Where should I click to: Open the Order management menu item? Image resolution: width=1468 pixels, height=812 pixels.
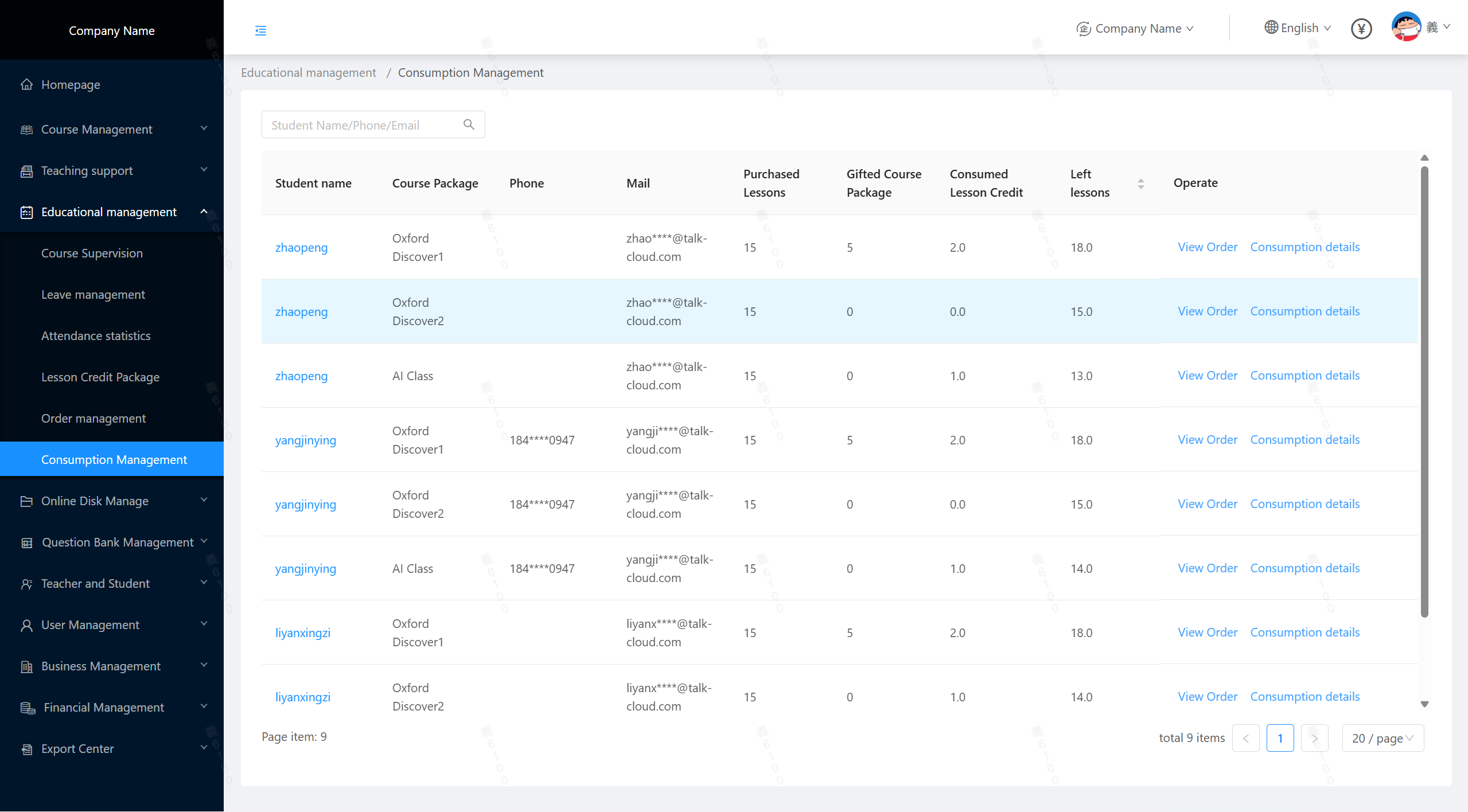pos(94,419)
